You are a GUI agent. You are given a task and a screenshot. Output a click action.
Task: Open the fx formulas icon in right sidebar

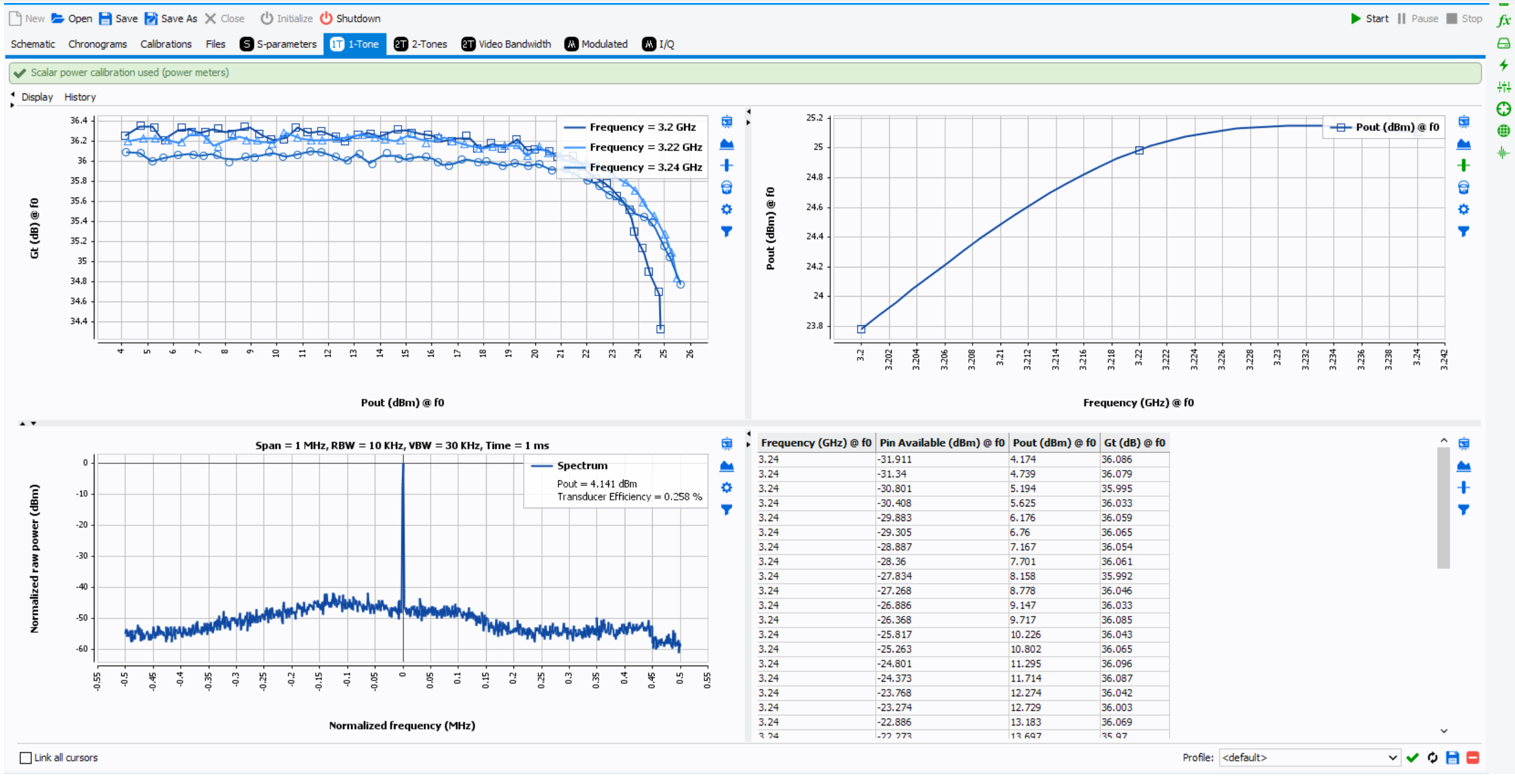point(1503,20)
